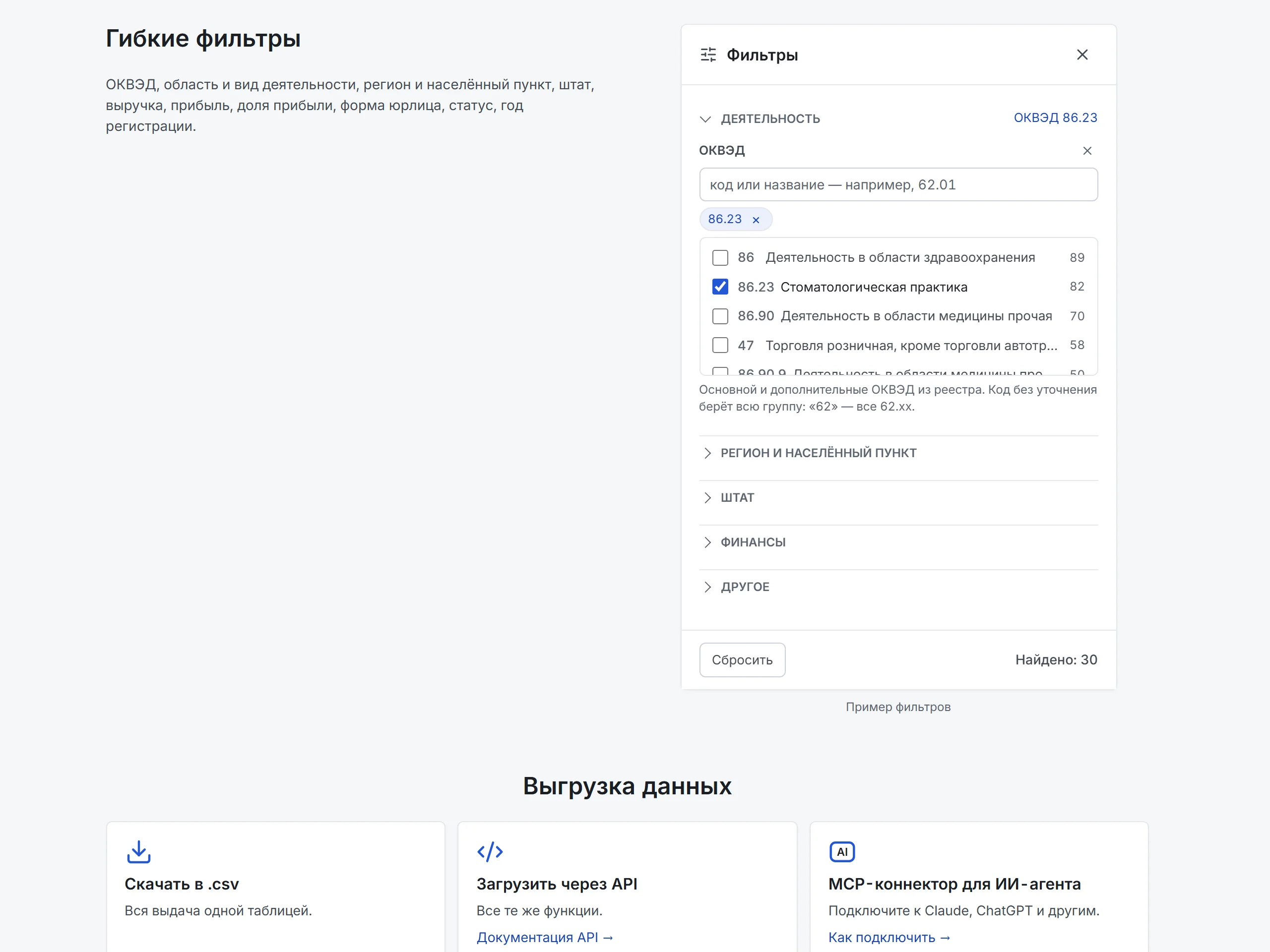Collapse the ДЕЯТЕЛЬНОСТЬ section
The image size is (1270, 952).
760,119
